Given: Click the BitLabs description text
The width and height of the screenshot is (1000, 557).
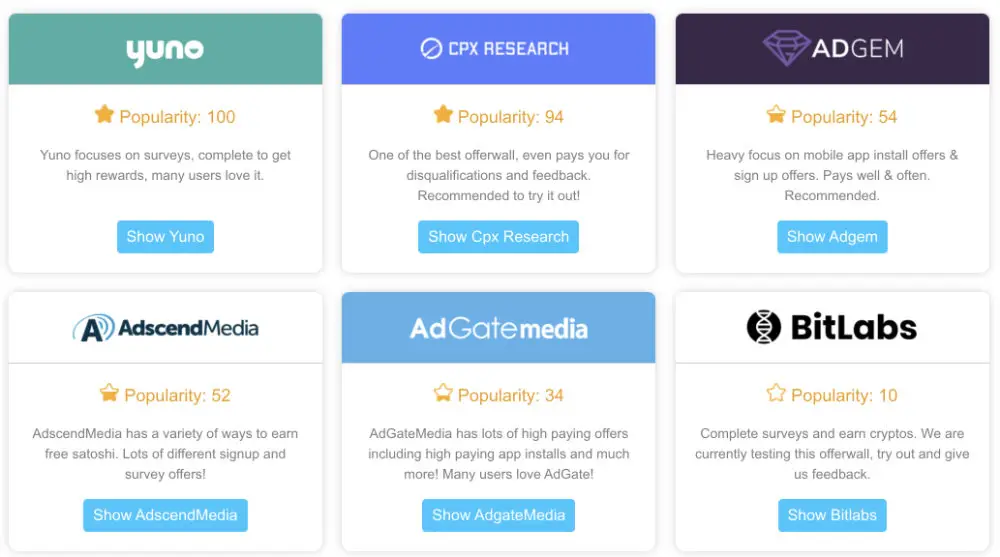Looking at the screenshot, I should coord(832,453).
